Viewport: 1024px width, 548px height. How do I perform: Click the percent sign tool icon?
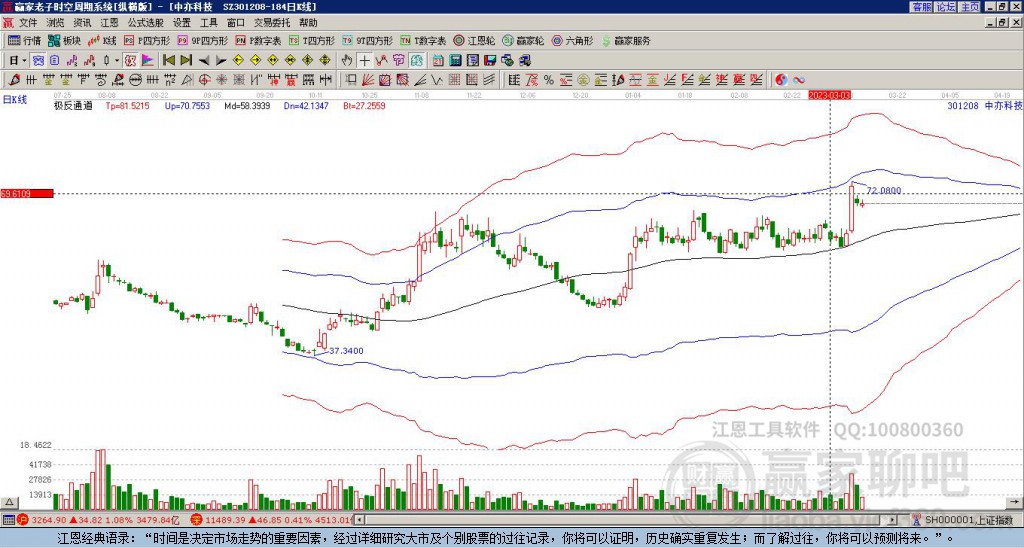pos(549,80)
